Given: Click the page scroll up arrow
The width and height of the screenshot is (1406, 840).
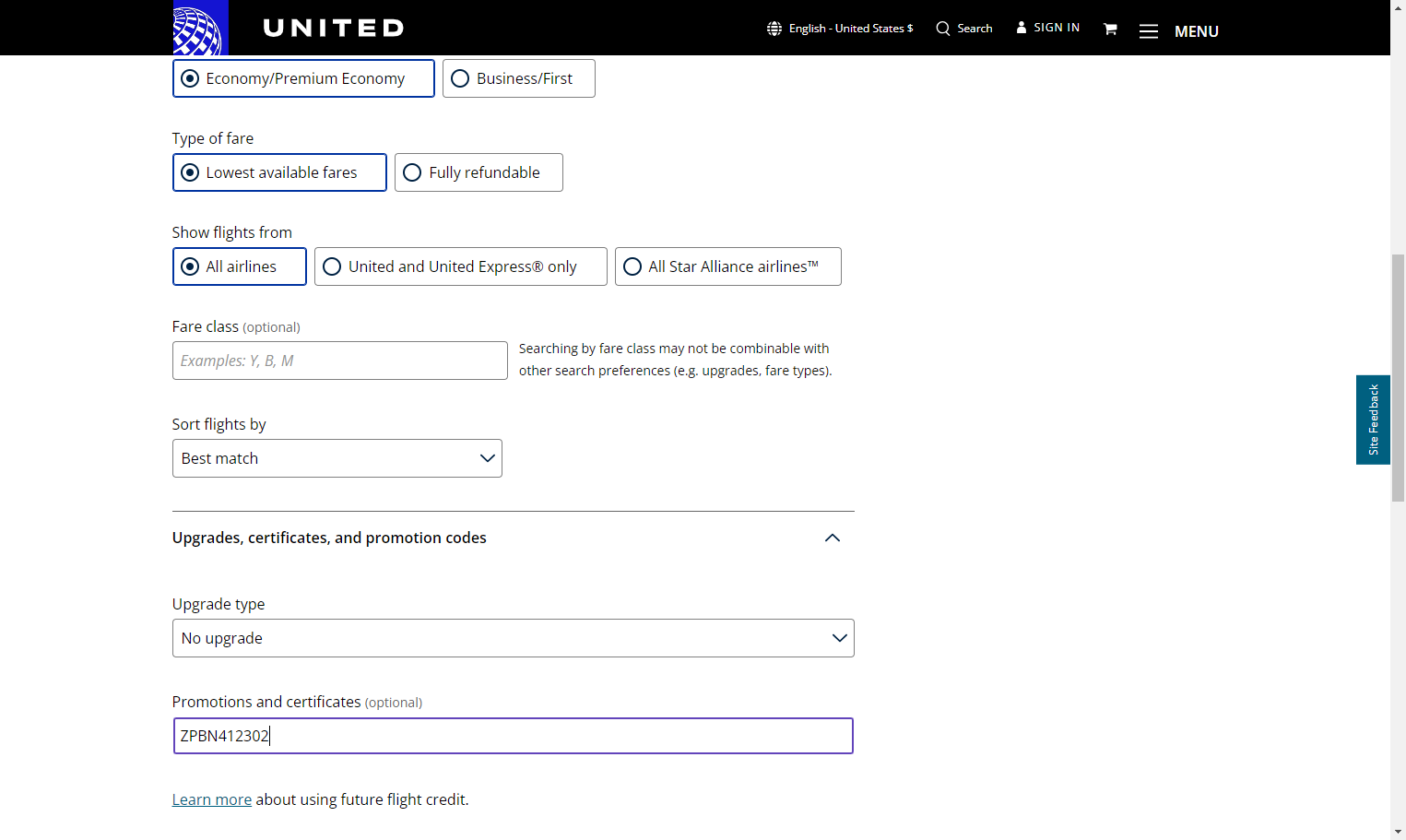Looking at the screenshot, I should [x=1398, y=7].
